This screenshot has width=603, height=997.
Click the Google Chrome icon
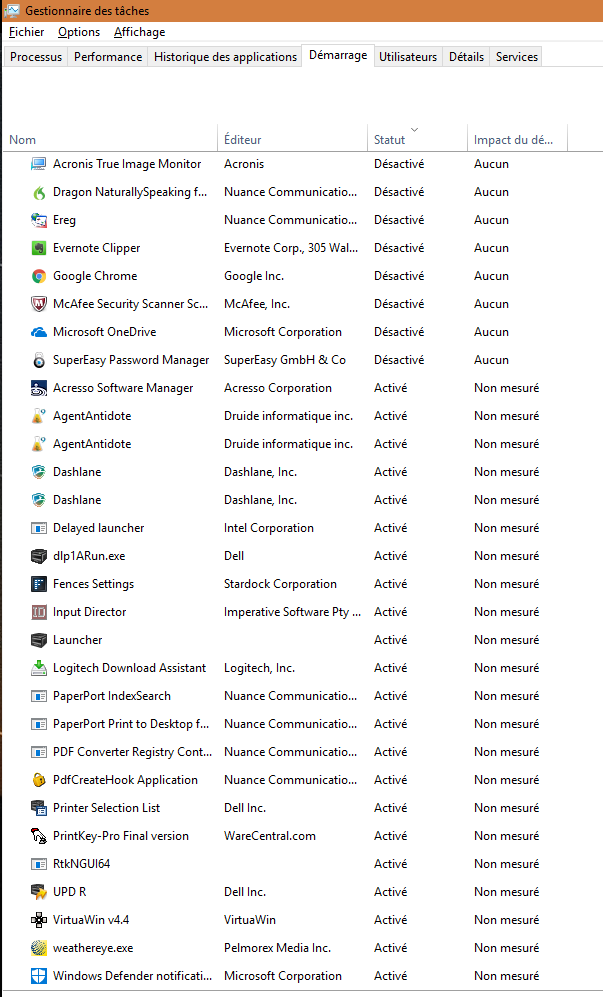point(39,276)
